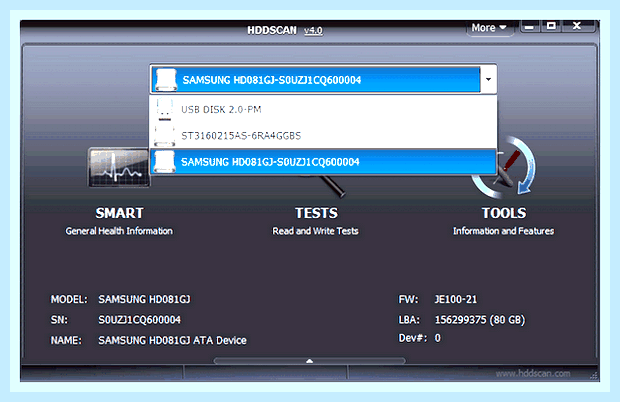Click the drive icon in the selected combo box
Image resolution: width=620 pixels, height=402 pixels.
[x=166, y=80]
